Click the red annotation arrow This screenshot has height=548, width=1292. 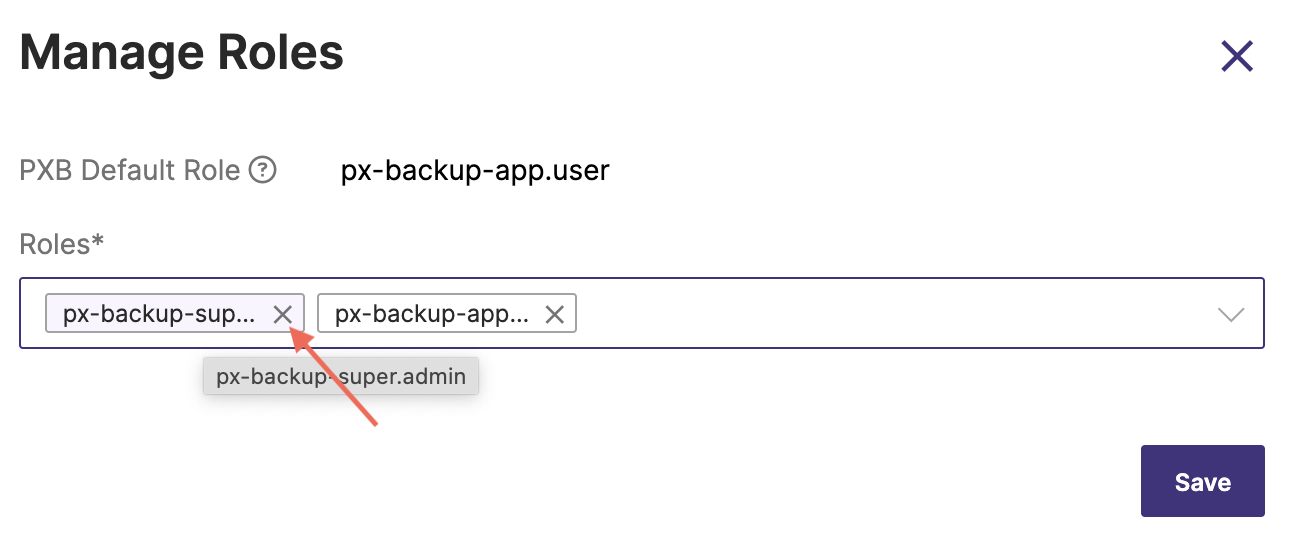(340, 380)
